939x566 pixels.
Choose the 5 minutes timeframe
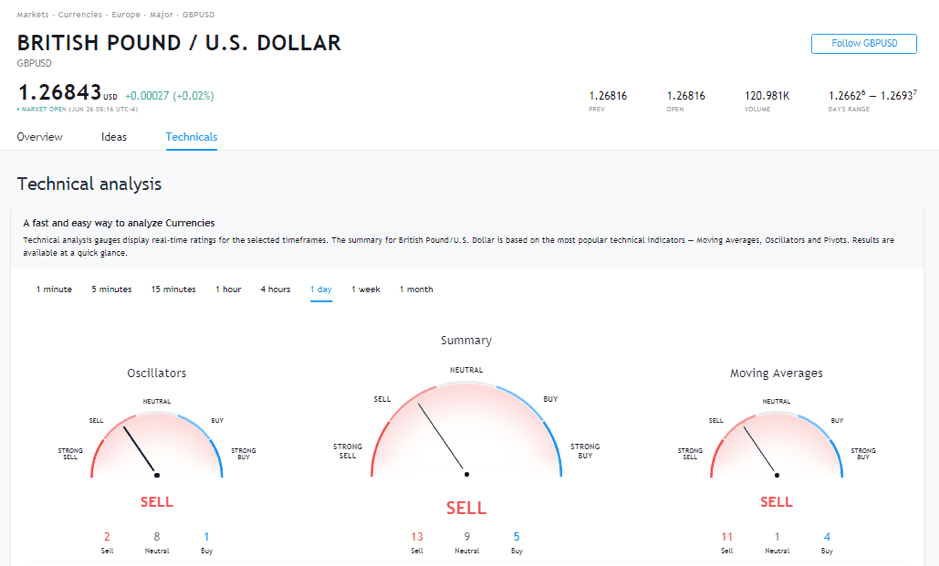111,290
